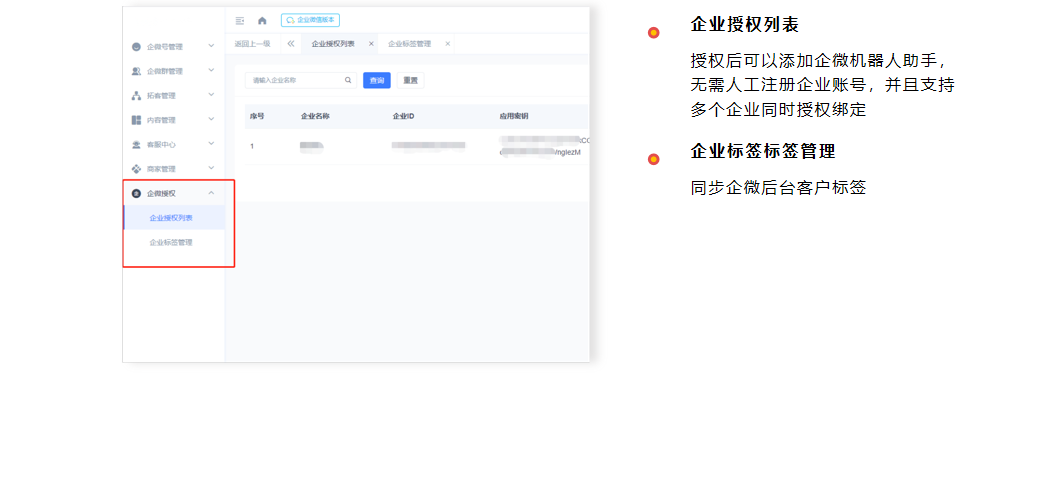Viewport: 1058px width, 483px height.
Task: Click the 企微授权 round icon
Action: tap(136, 194)
